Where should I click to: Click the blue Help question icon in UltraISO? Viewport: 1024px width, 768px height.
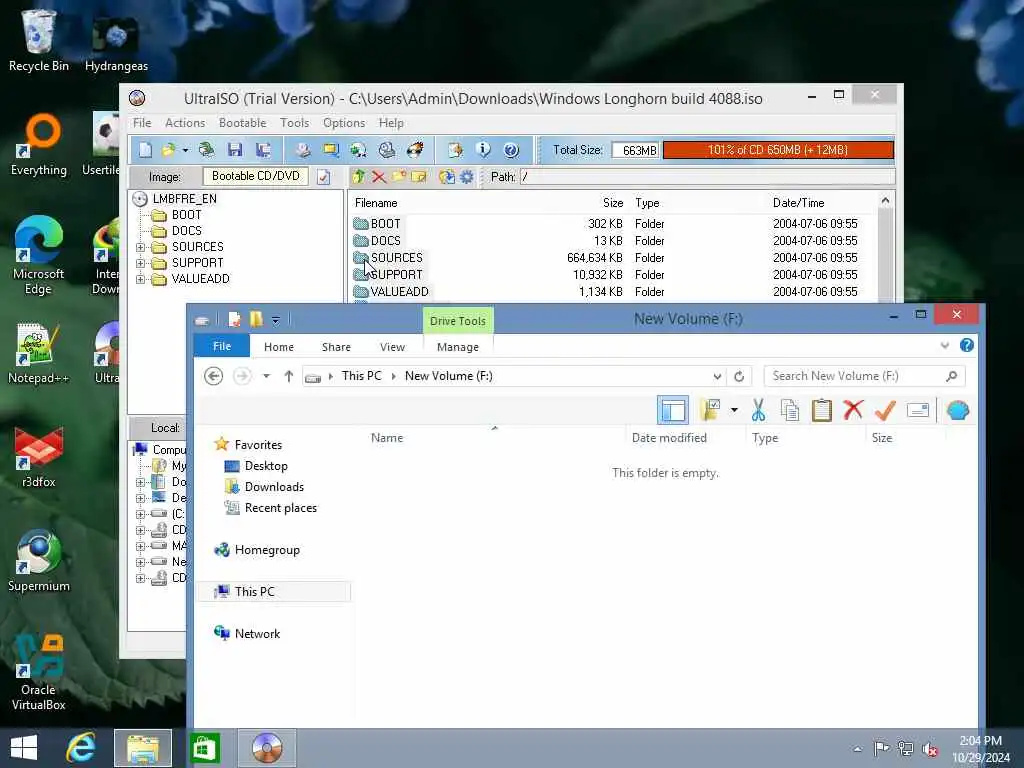click(x=511, y=150)
